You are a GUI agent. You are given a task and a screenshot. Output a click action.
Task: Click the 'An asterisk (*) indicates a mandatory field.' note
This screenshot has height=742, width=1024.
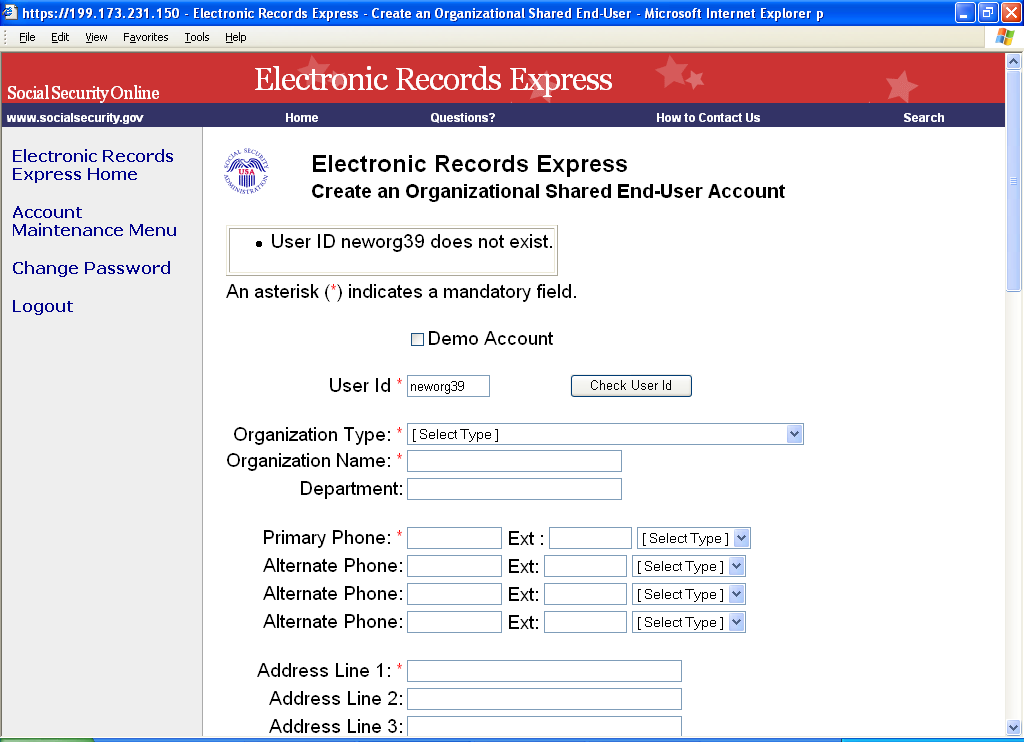pos(402,292)
